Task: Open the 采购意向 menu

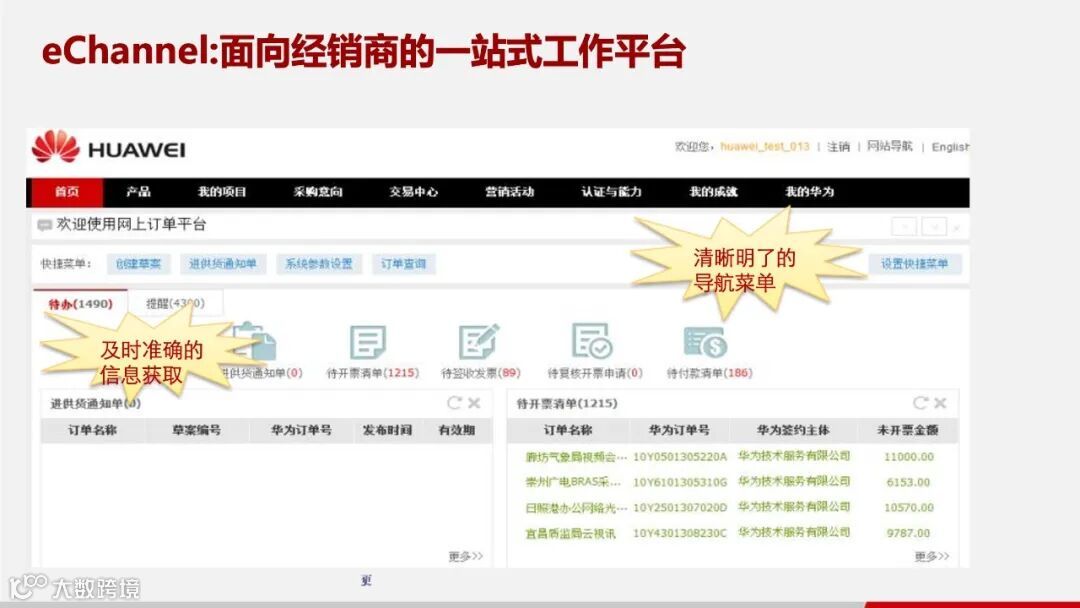Action: click(318, 192)
